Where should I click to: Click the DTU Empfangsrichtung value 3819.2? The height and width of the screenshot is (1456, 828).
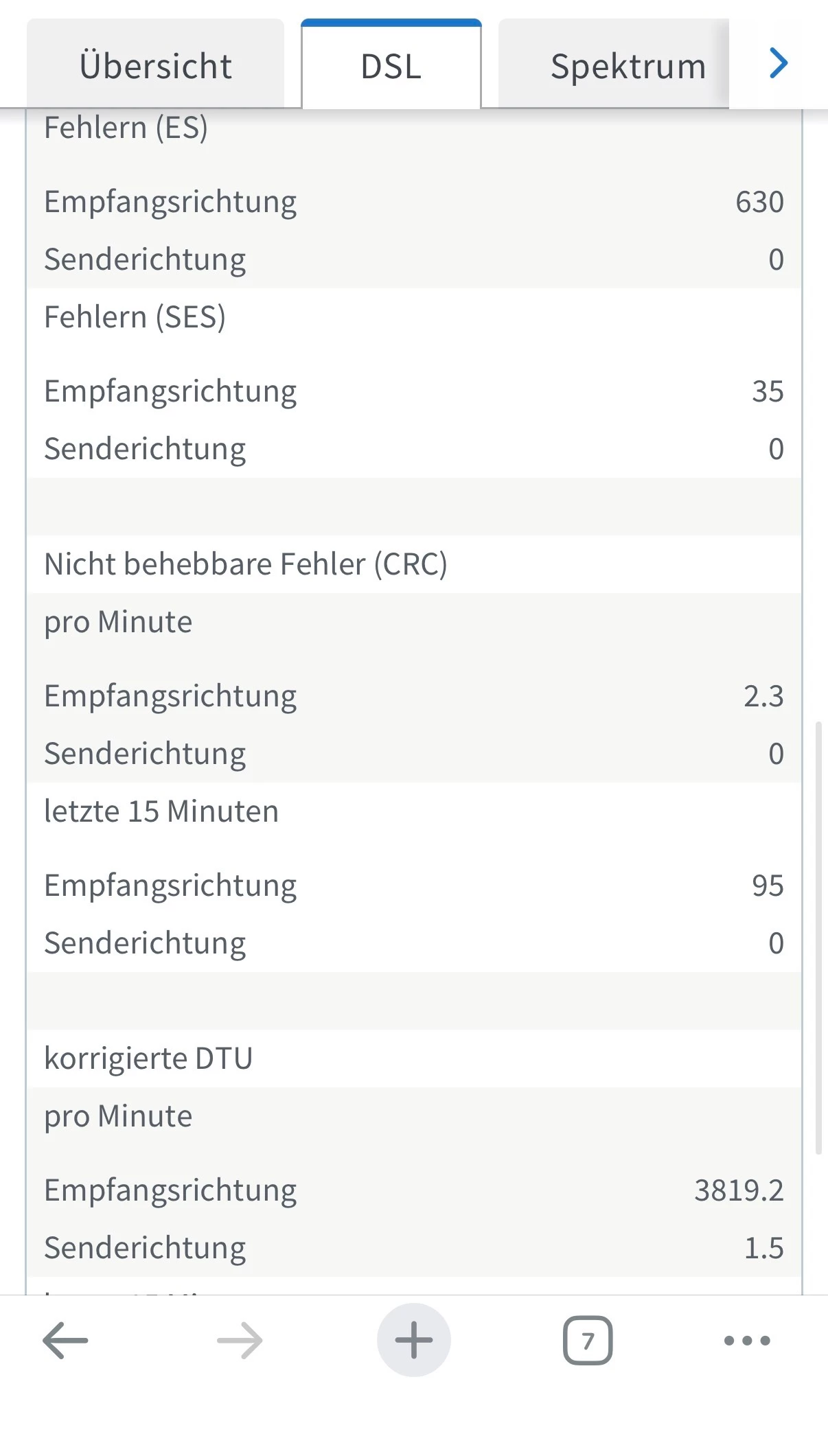pyautogui.click(x=738, y=1190)
